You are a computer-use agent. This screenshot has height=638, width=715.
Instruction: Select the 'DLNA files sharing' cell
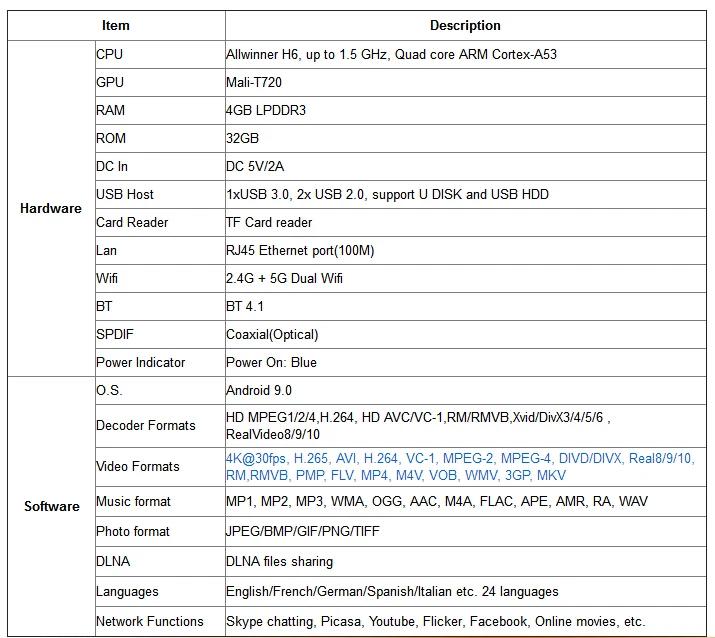[280, 561]
